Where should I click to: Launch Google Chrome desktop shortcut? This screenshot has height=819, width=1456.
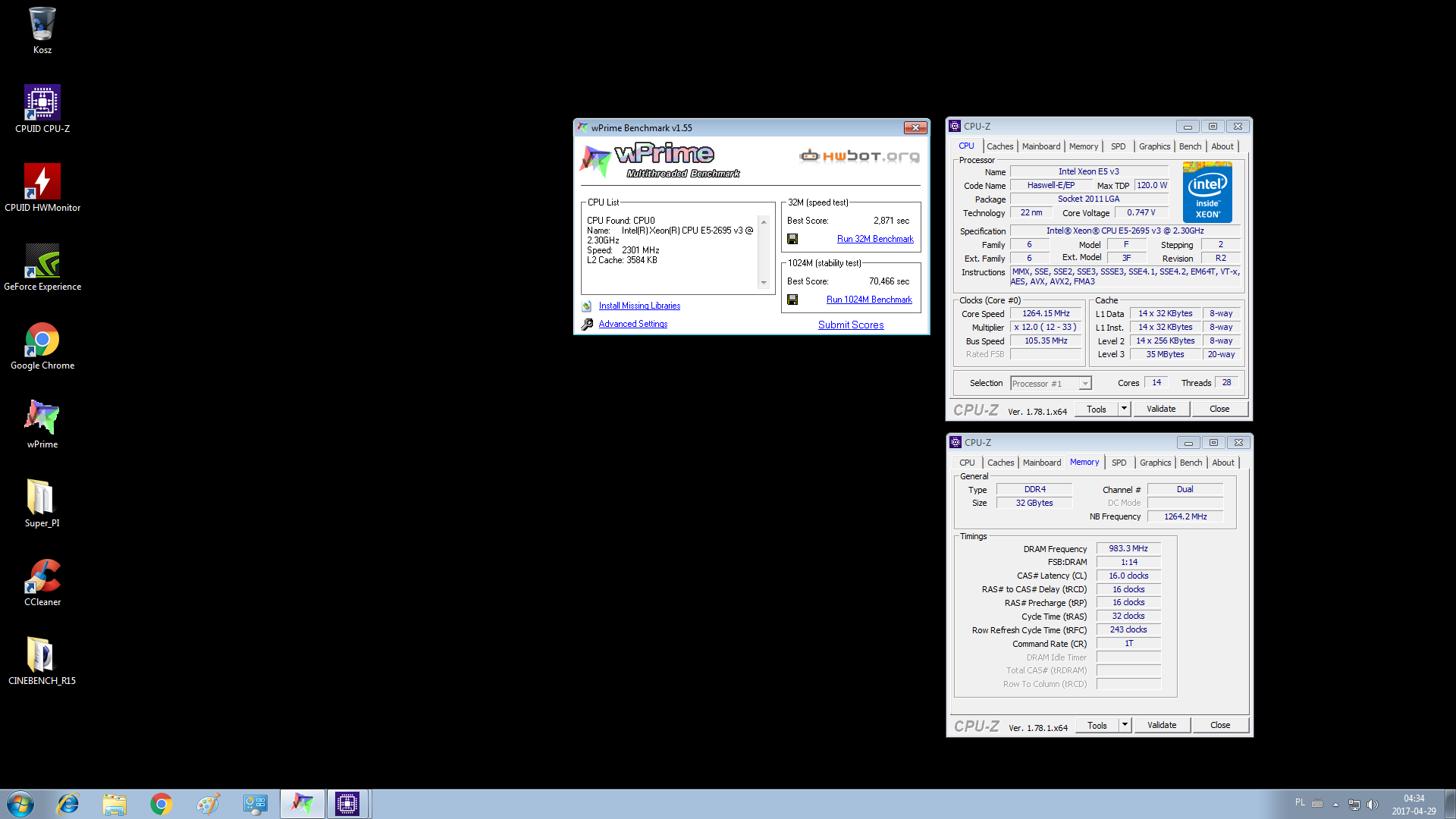point(42,346)
